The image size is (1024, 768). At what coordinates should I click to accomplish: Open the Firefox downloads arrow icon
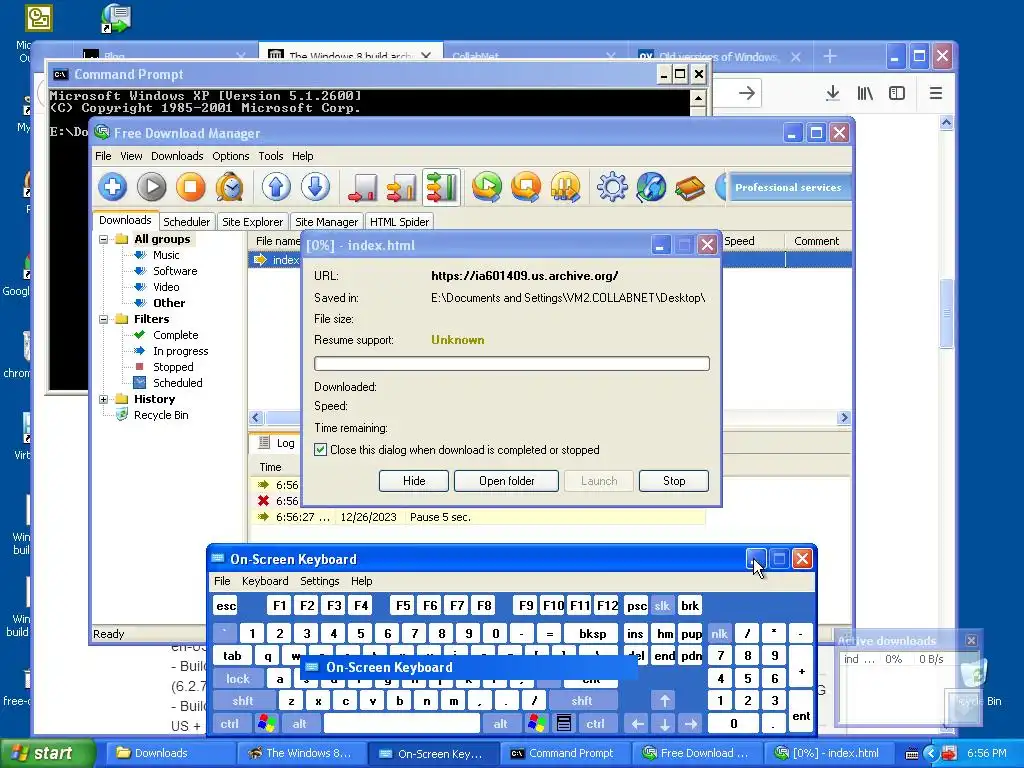click(833, 93)
